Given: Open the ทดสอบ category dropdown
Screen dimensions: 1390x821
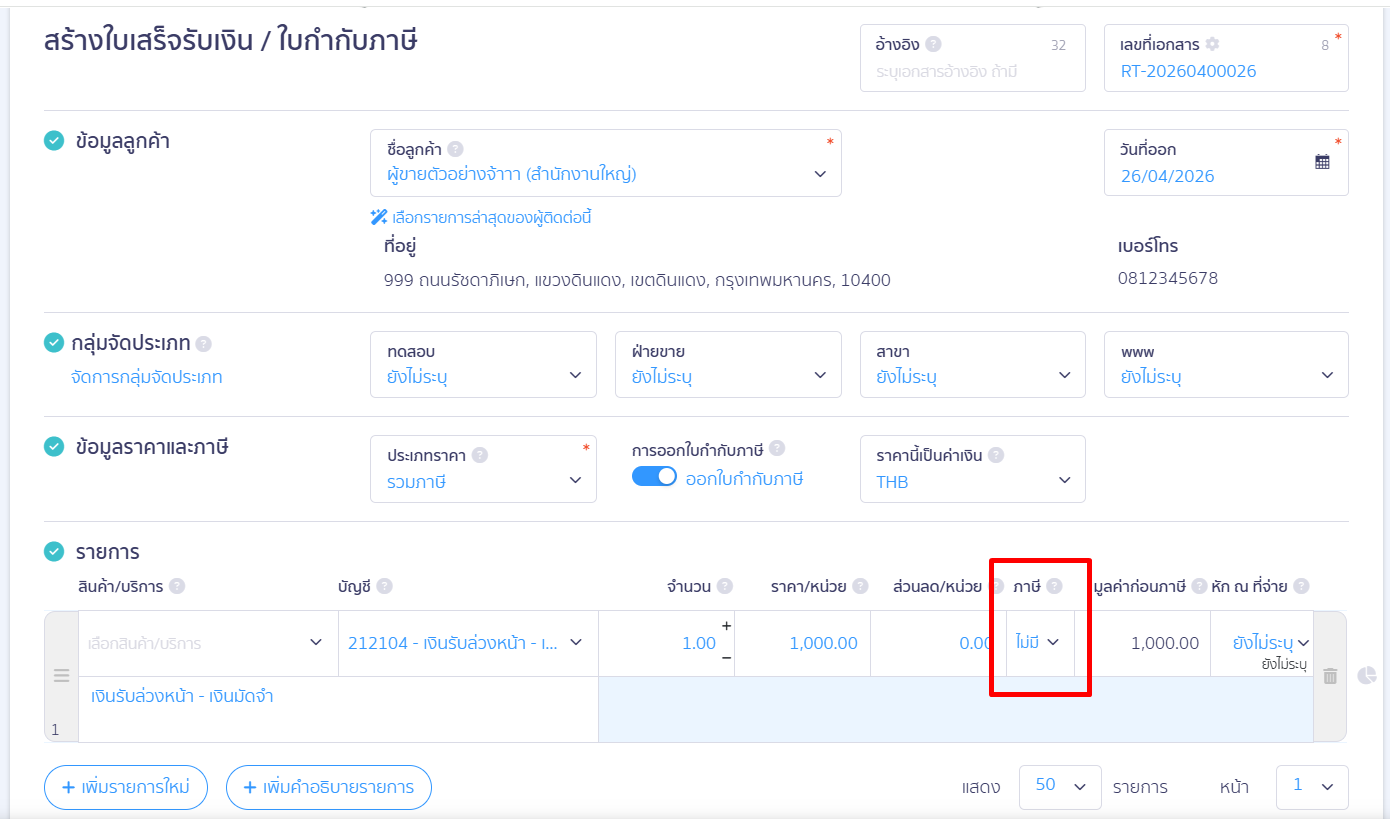Looking at the screenshot, I should (x=483, y=365).
